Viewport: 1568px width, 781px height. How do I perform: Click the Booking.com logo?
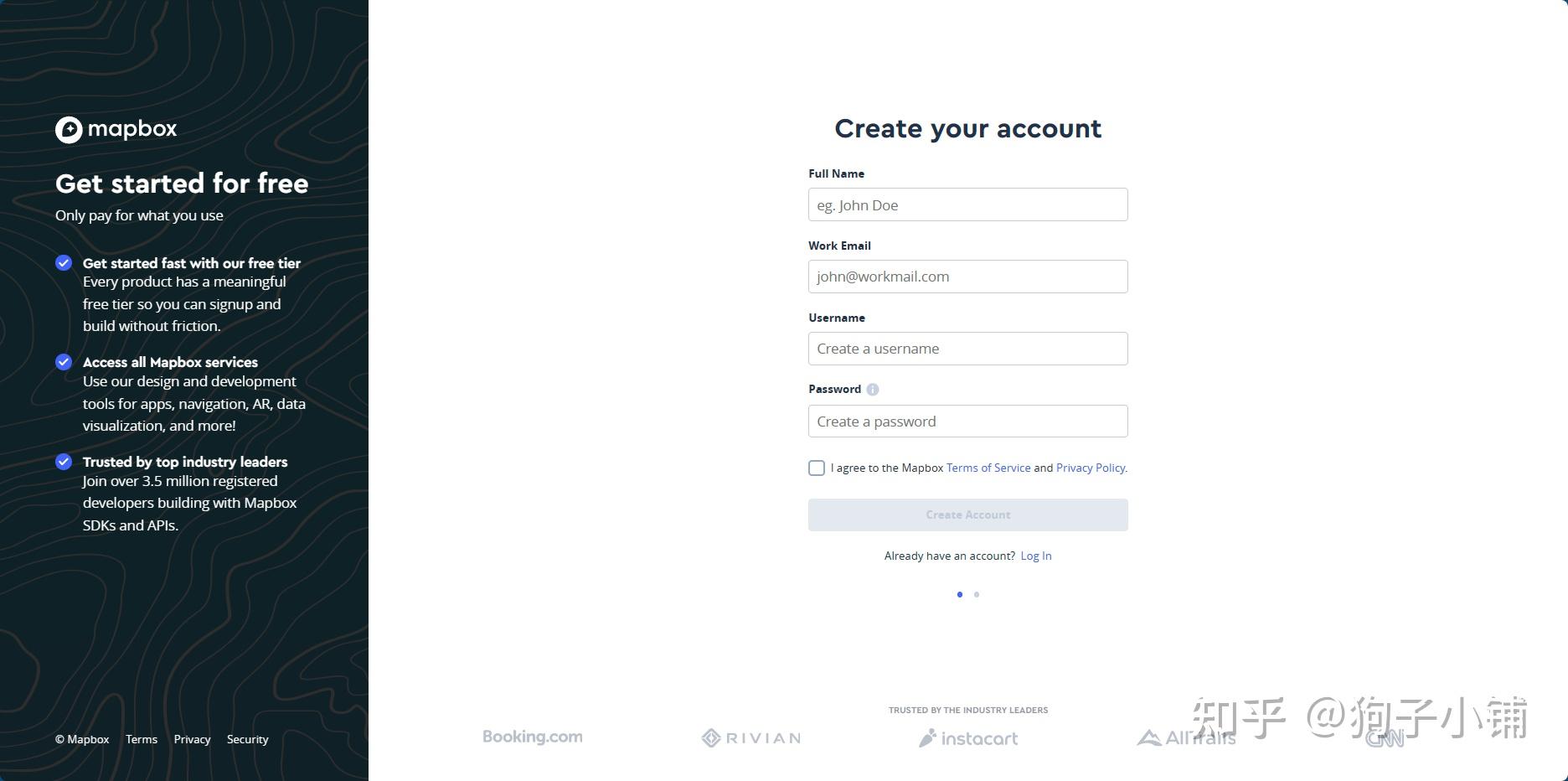pos(533,737)
